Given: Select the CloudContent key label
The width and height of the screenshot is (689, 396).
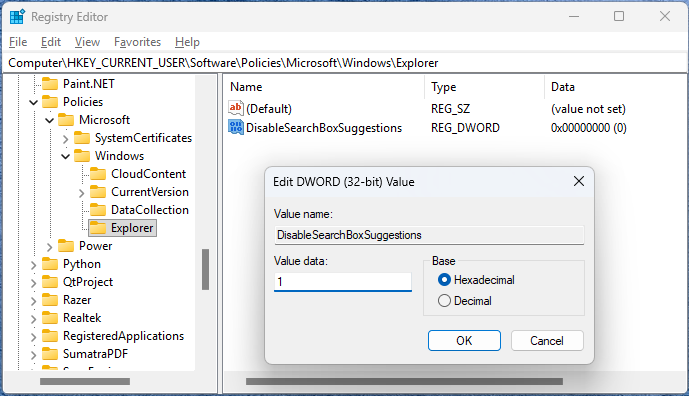Looking at the screenshot, I should point(149,174).
